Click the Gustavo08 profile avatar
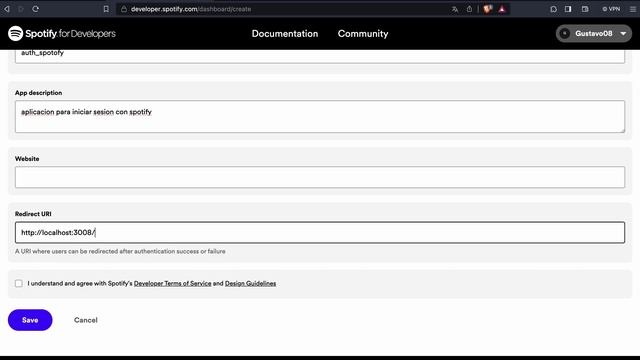The width and height of the screenshot is (640, 360). click(x=565, y=33)
